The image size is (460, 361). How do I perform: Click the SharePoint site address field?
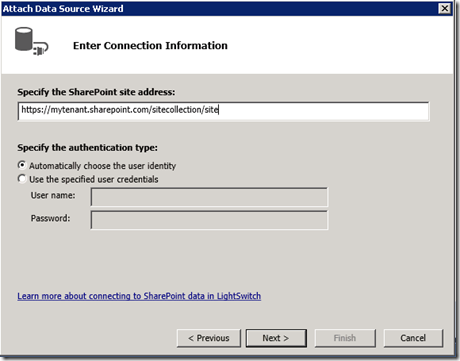tap(223, 111)
